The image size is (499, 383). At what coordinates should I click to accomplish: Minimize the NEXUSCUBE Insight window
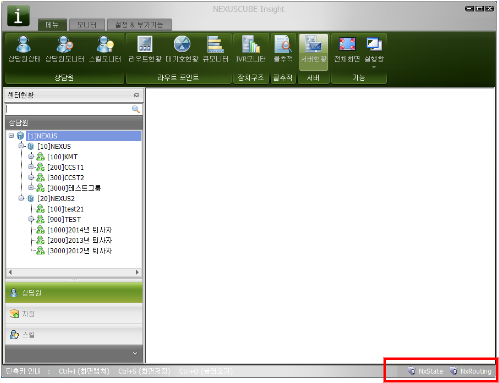[469, 9]
